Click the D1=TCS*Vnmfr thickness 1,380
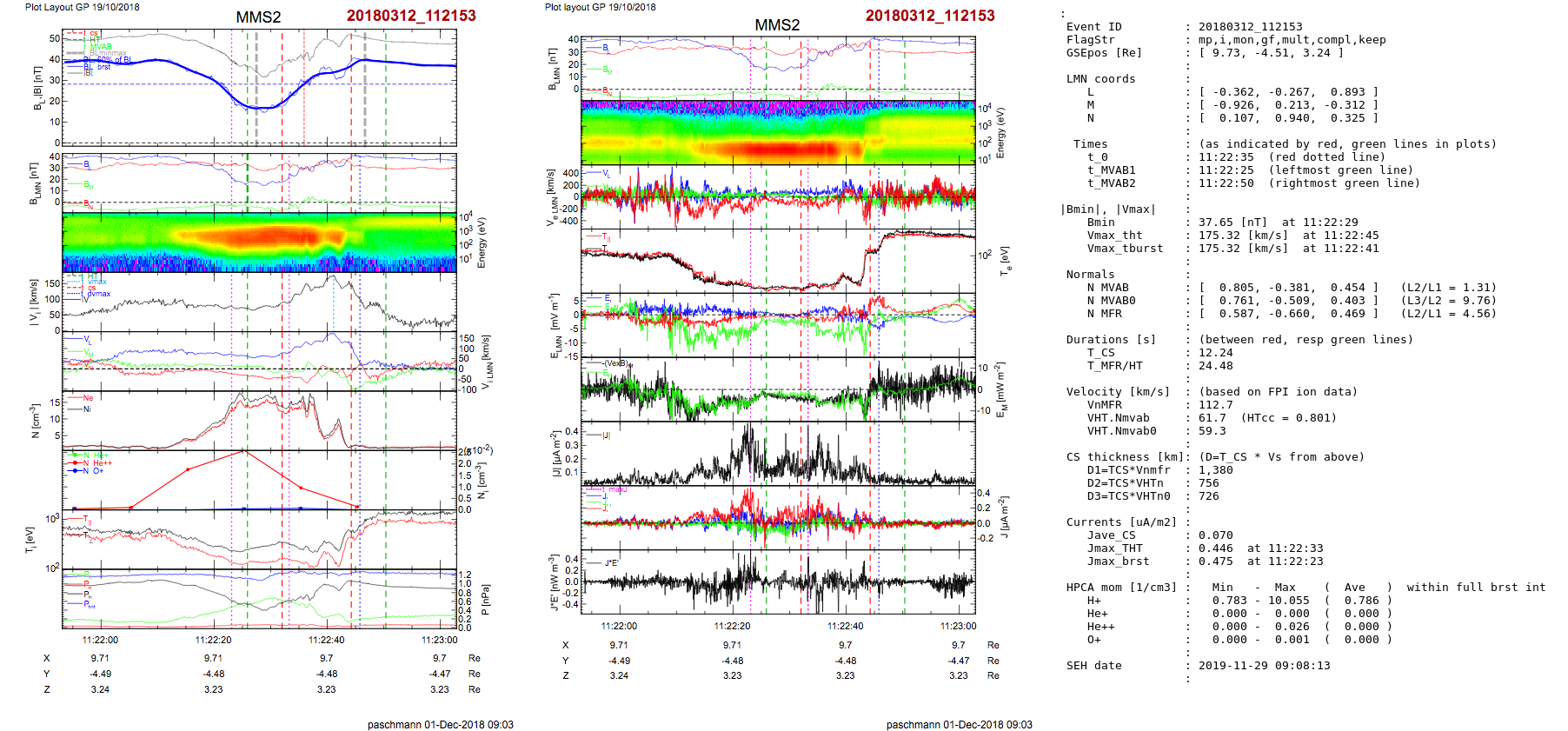This screenshot has width=1568, height=731. pyautogui.click(x=1215, y=470)
